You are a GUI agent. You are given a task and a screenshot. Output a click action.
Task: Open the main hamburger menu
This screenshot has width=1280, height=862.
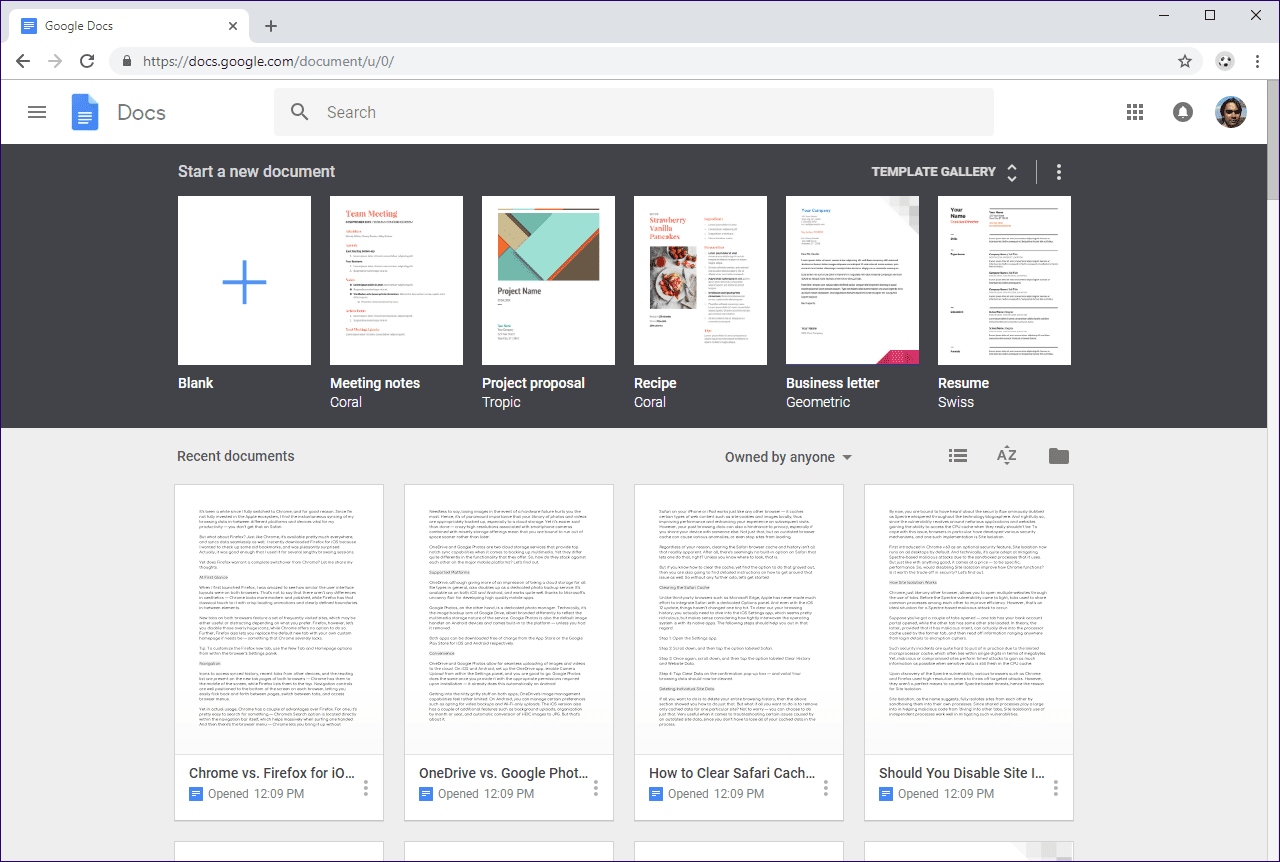(37, 112)
